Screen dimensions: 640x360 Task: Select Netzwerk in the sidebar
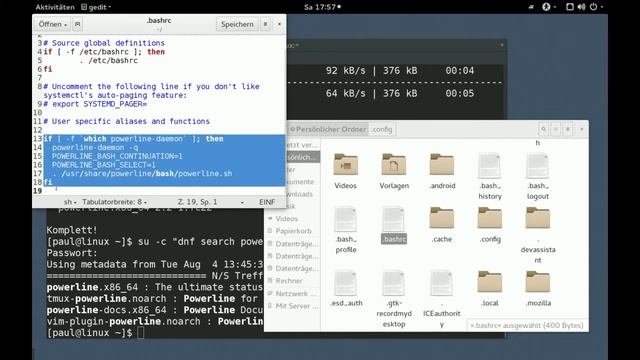pyautogui.click(x=292, y=293)
